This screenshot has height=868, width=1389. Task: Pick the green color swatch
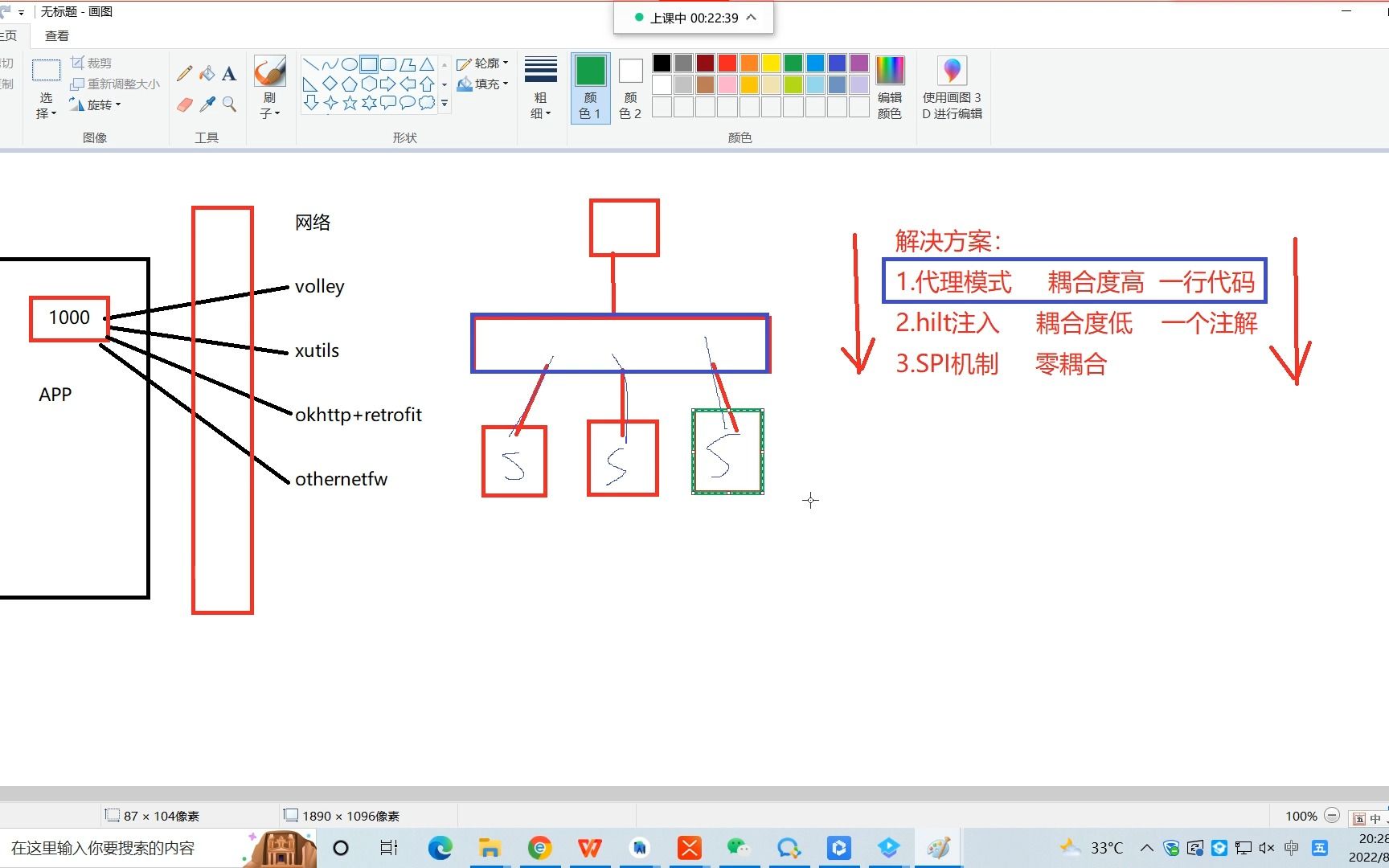pyautogui.click(x=793, y=63)
